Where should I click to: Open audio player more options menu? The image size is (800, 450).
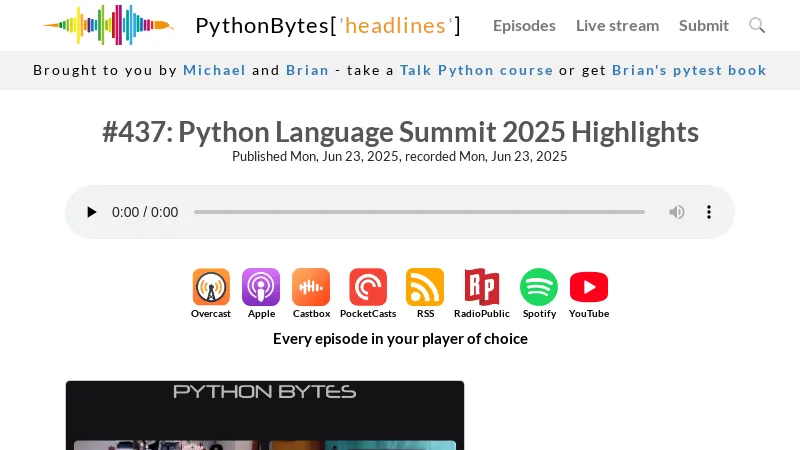click(709, 212)
